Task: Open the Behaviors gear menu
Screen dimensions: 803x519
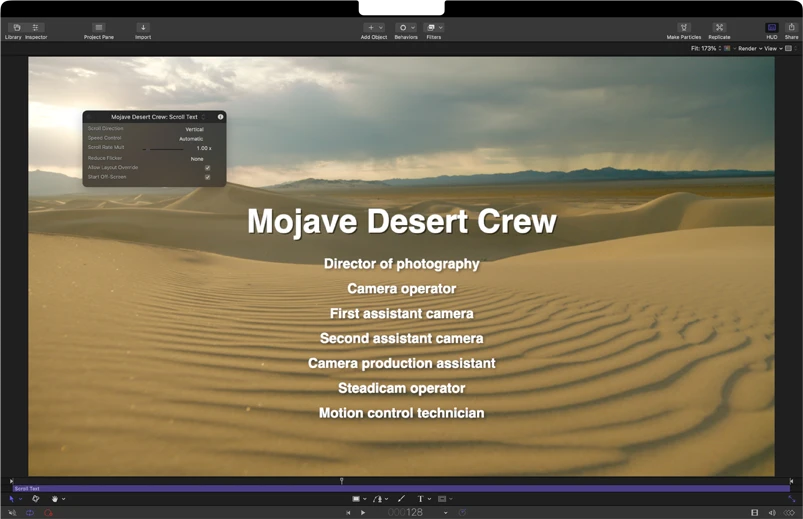Action: pyautogui.click(x=403, y=28)
